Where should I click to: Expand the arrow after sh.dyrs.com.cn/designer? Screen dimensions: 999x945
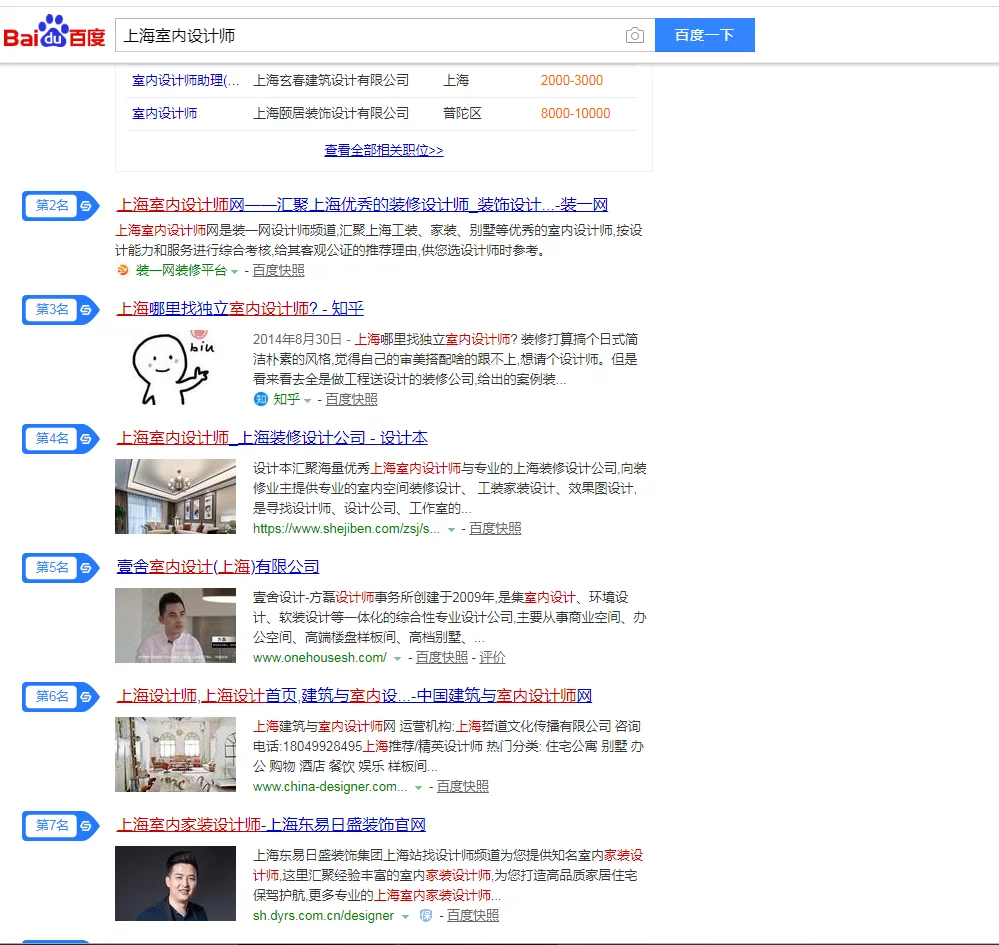click(405, 916)
